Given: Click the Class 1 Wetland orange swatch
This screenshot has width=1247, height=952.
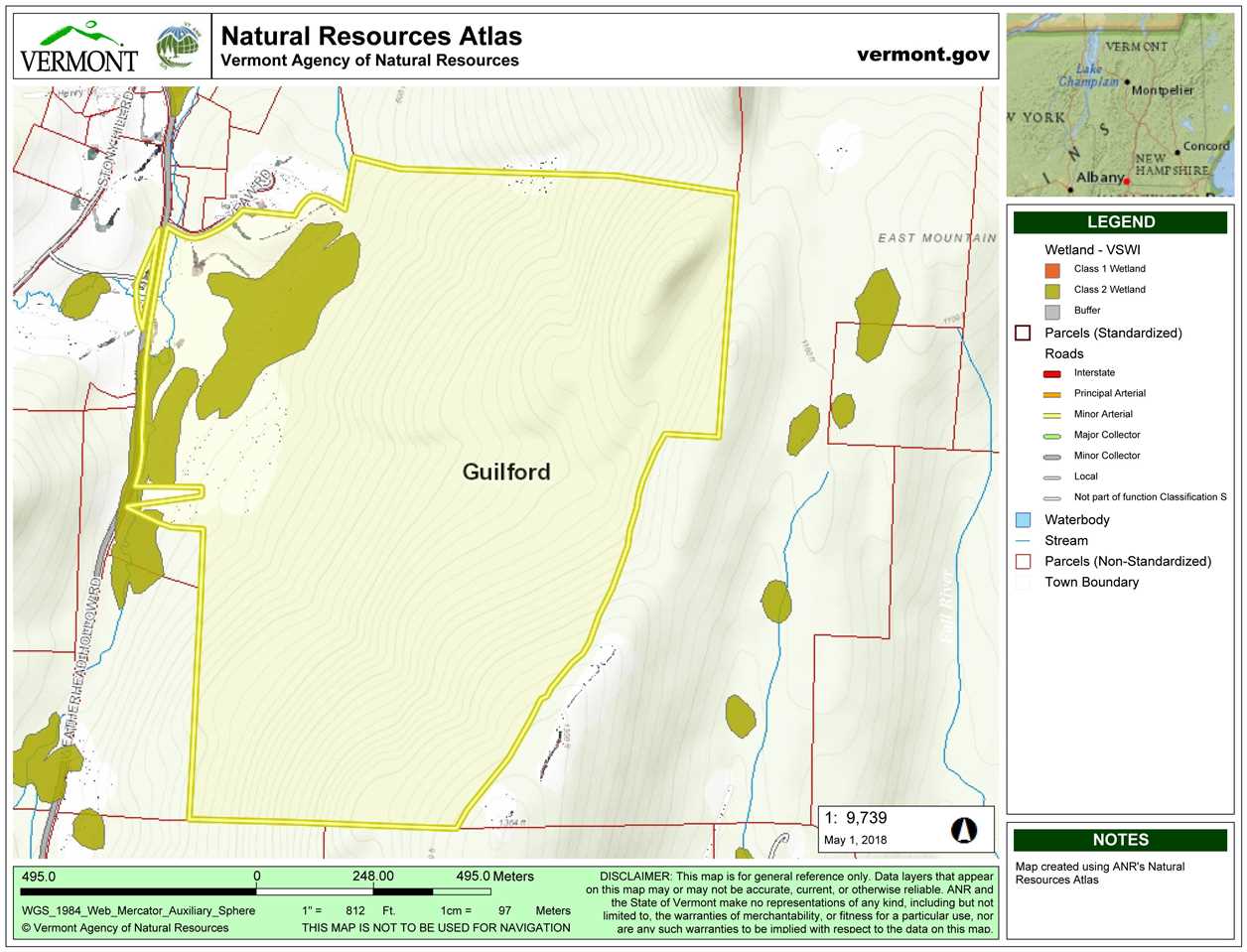Looking at the screenshot, I should pyautogui.click(x=1052, y=269).
